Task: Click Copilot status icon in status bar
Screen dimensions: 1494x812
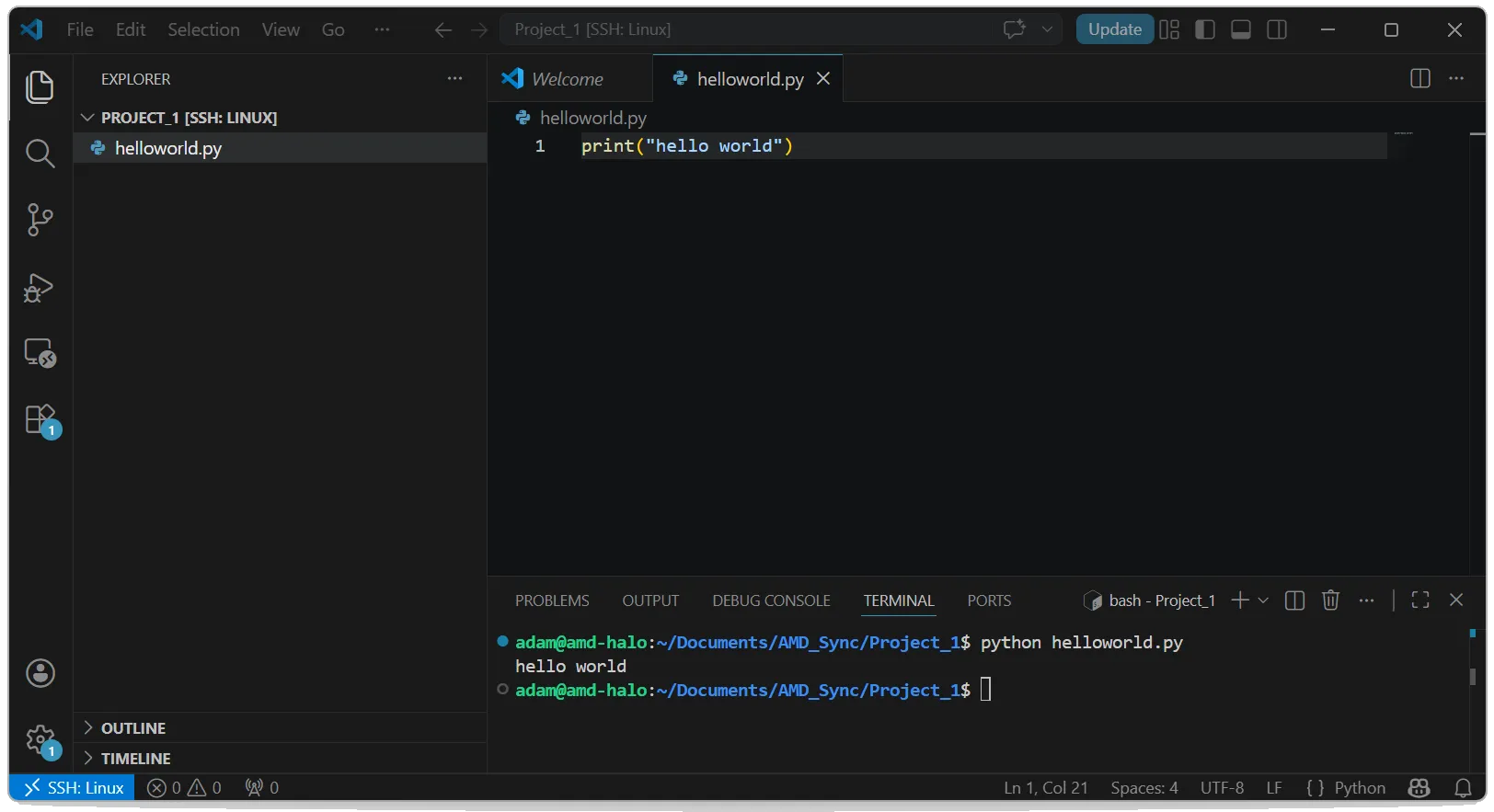Action: pos(1419,788)
